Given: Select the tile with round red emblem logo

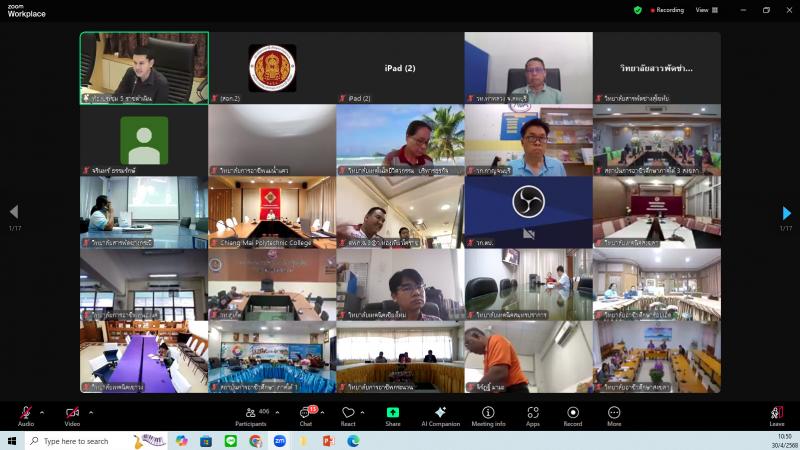Looking at the screenshot, I should coord(272,68).
